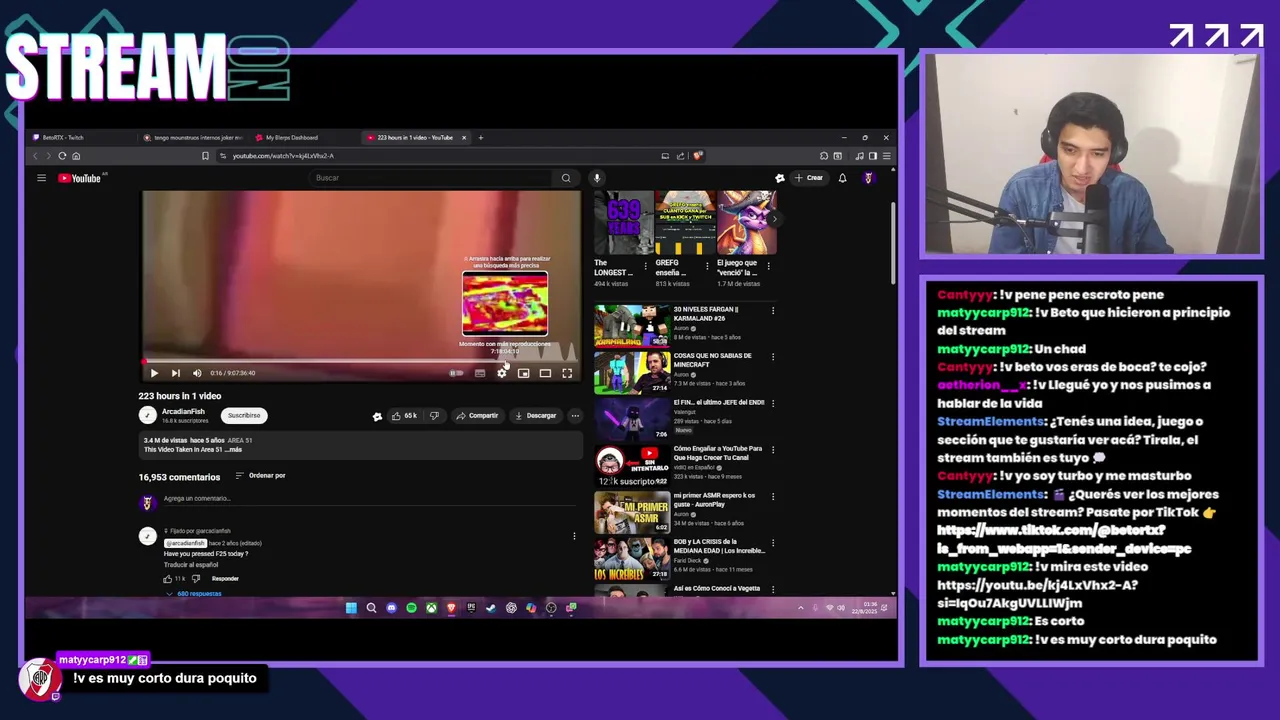1280x720 pixels.
Task: Open options for mi primer ASMR video
Action: point(773,496)
